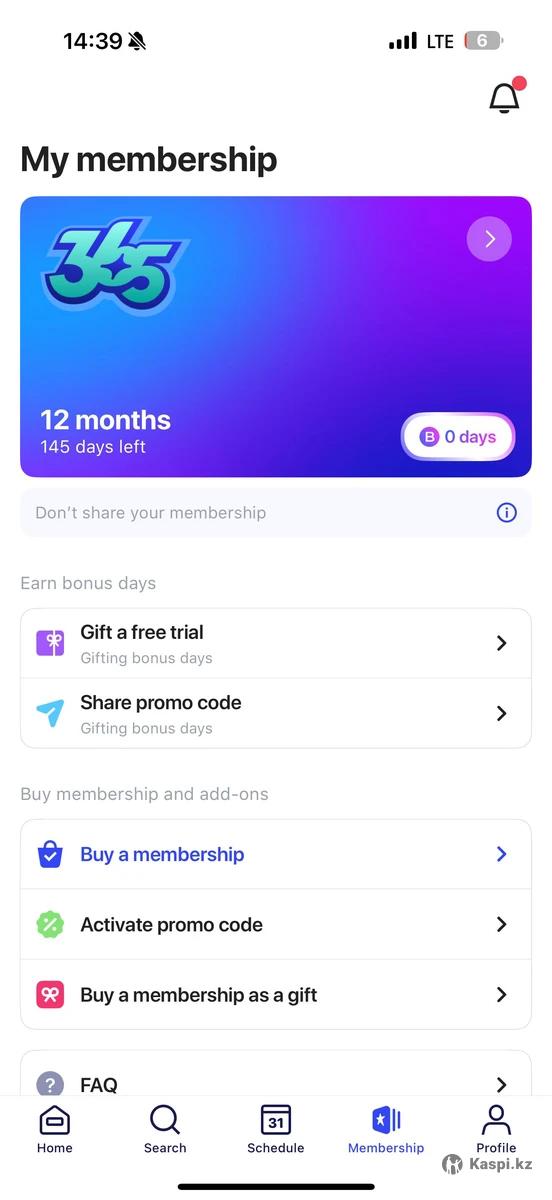Screen dimensions: 552x1200
Task: Open notifications bell icon
Action: (x=505, y=97)
